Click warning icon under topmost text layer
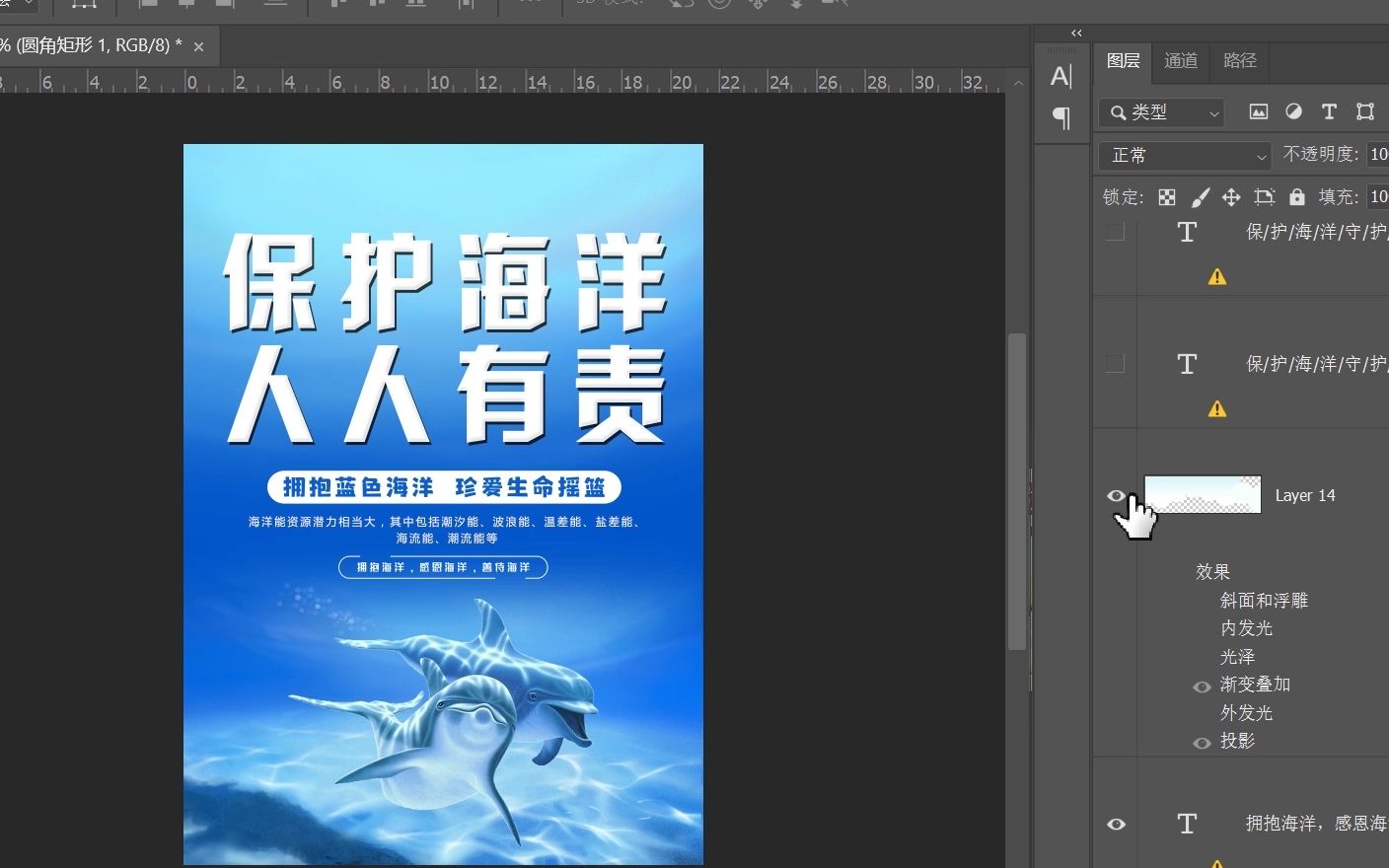This screenshot has height=868, width=1389. [1217, 277]
